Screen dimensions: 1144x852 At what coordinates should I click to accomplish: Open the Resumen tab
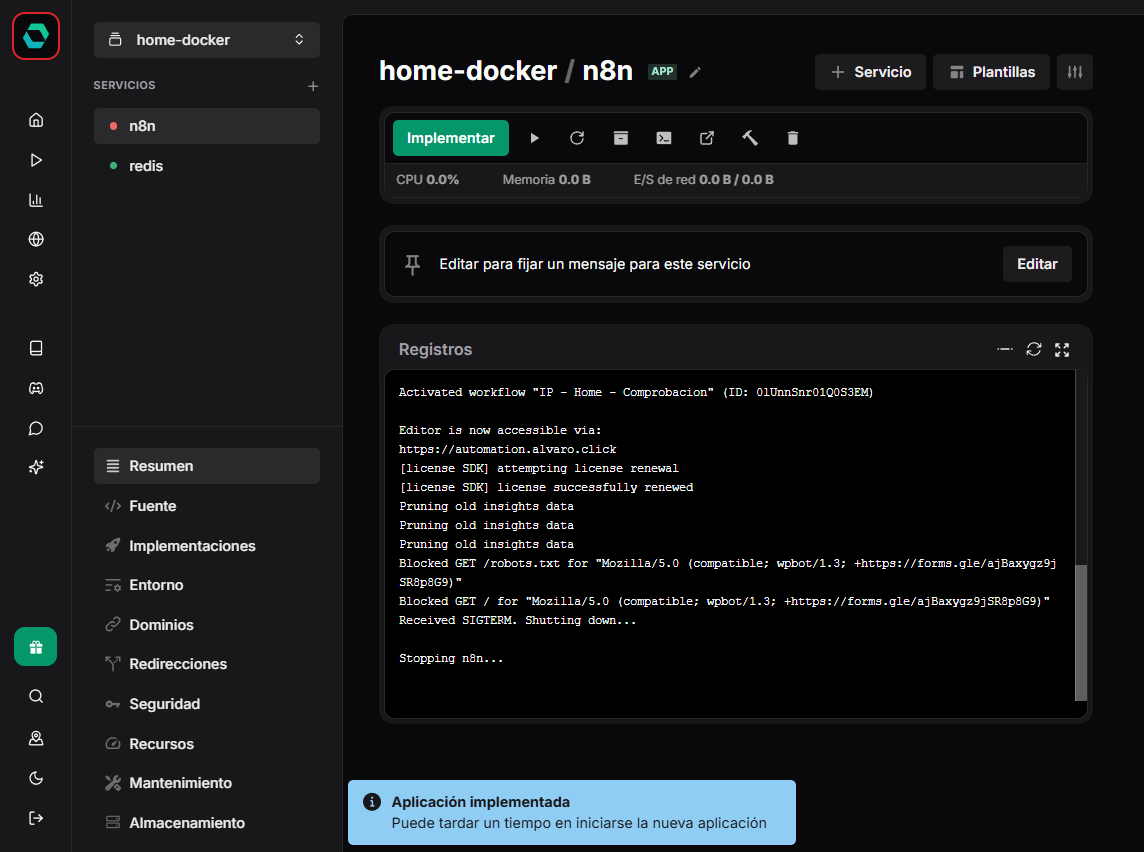(206, 466)
